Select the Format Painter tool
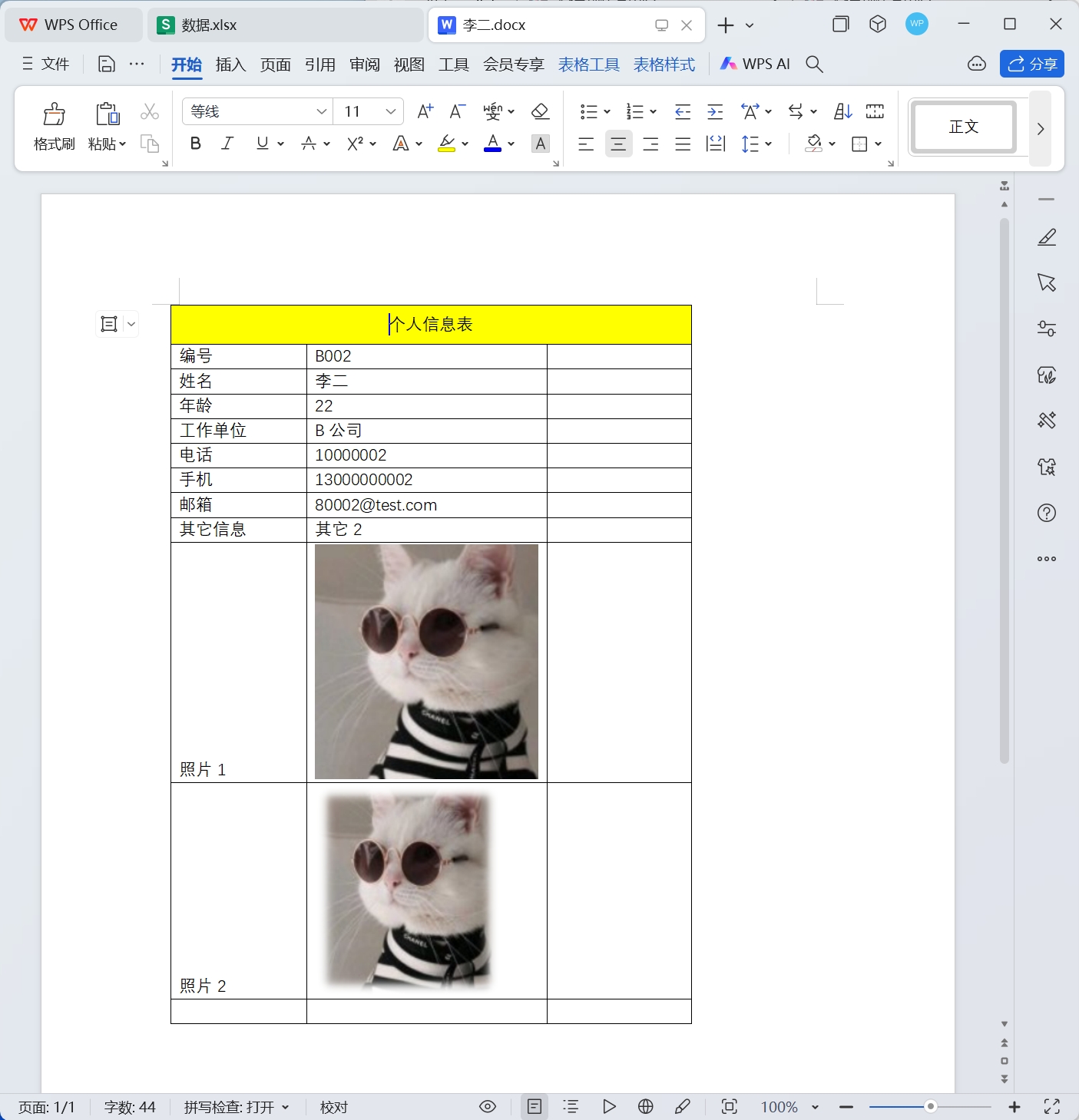 (x=53, y=125)
